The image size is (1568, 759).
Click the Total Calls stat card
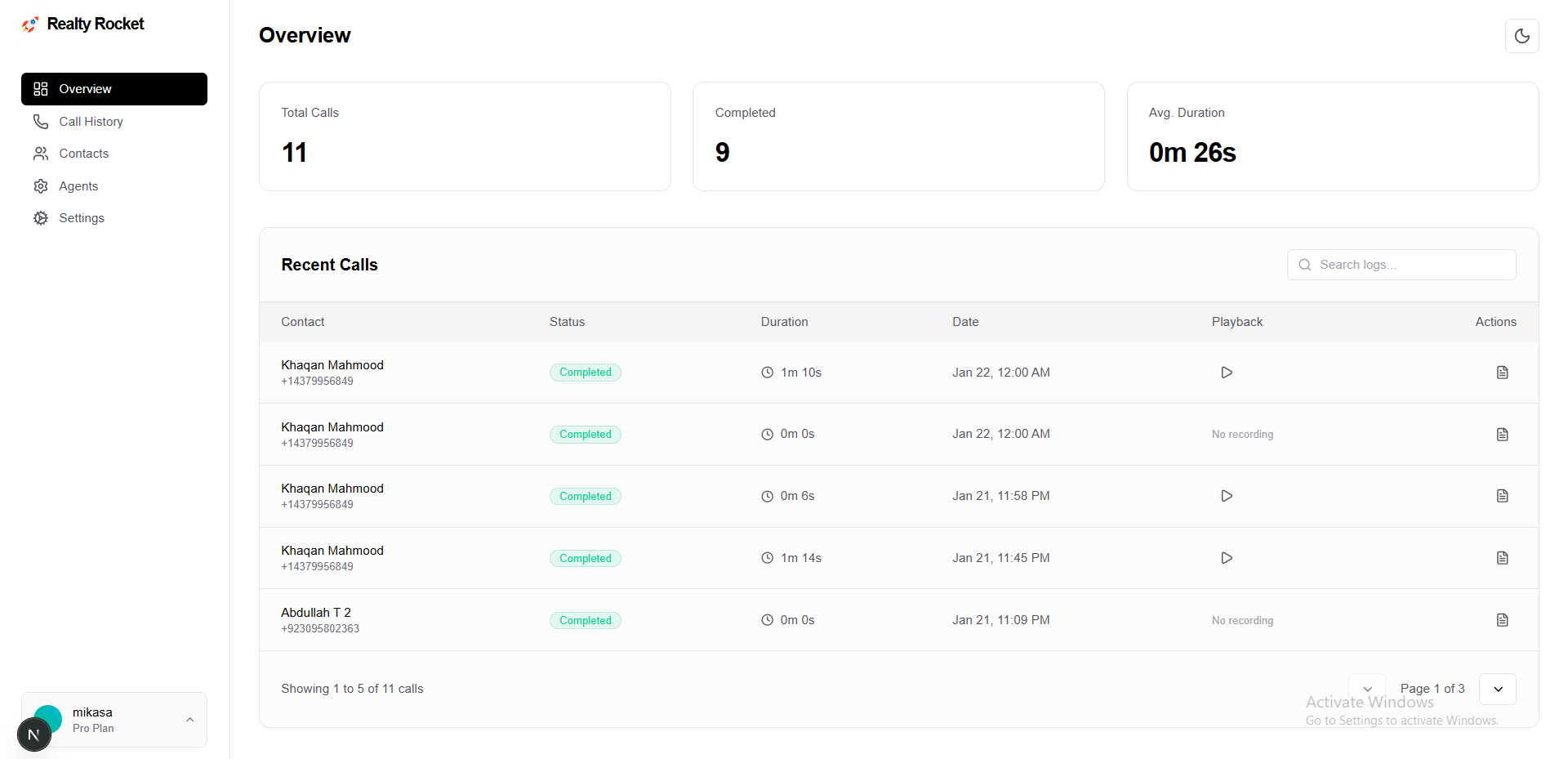(x=465, y=136)
